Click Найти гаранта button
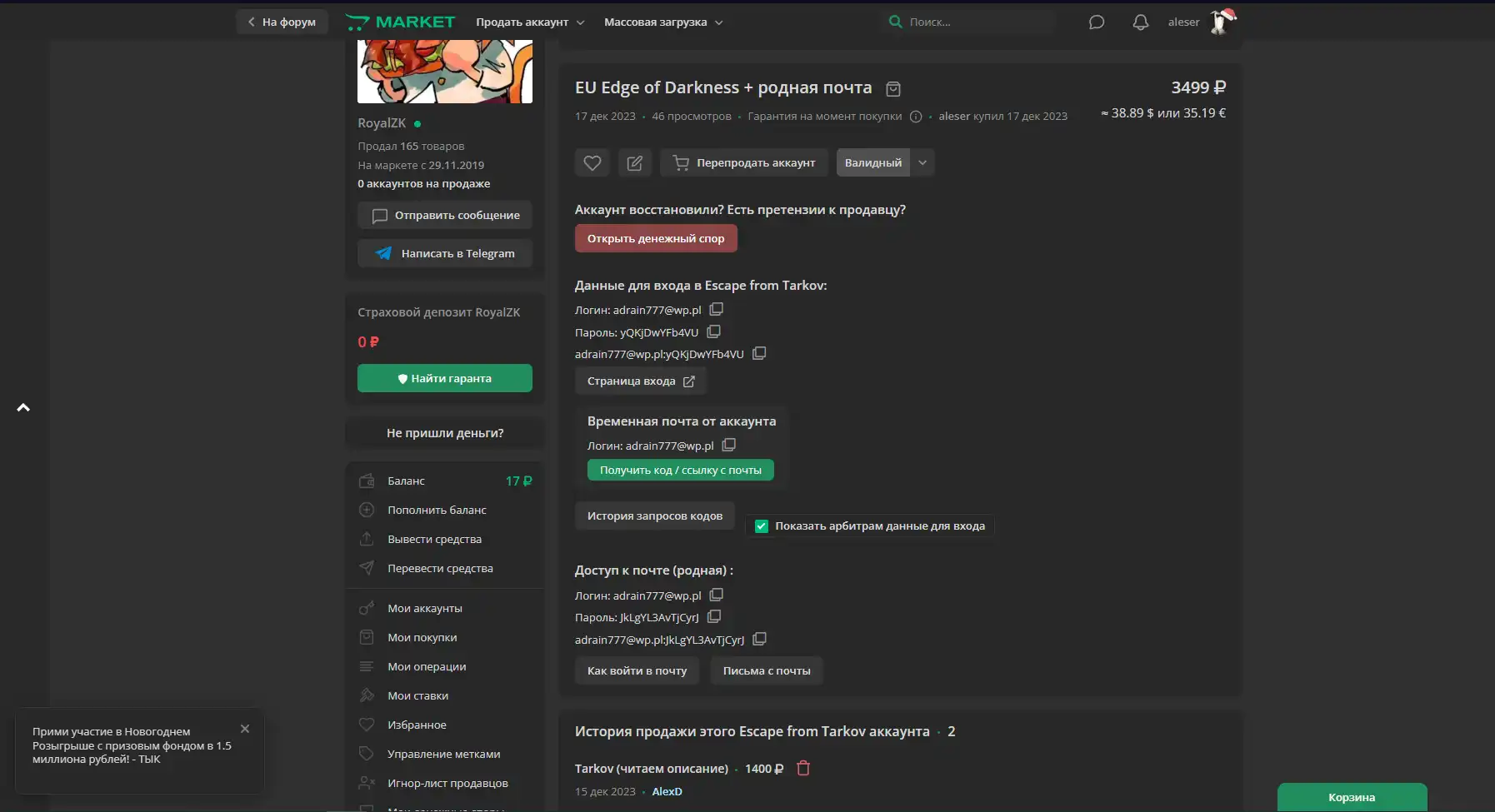 tap(445, 378)
